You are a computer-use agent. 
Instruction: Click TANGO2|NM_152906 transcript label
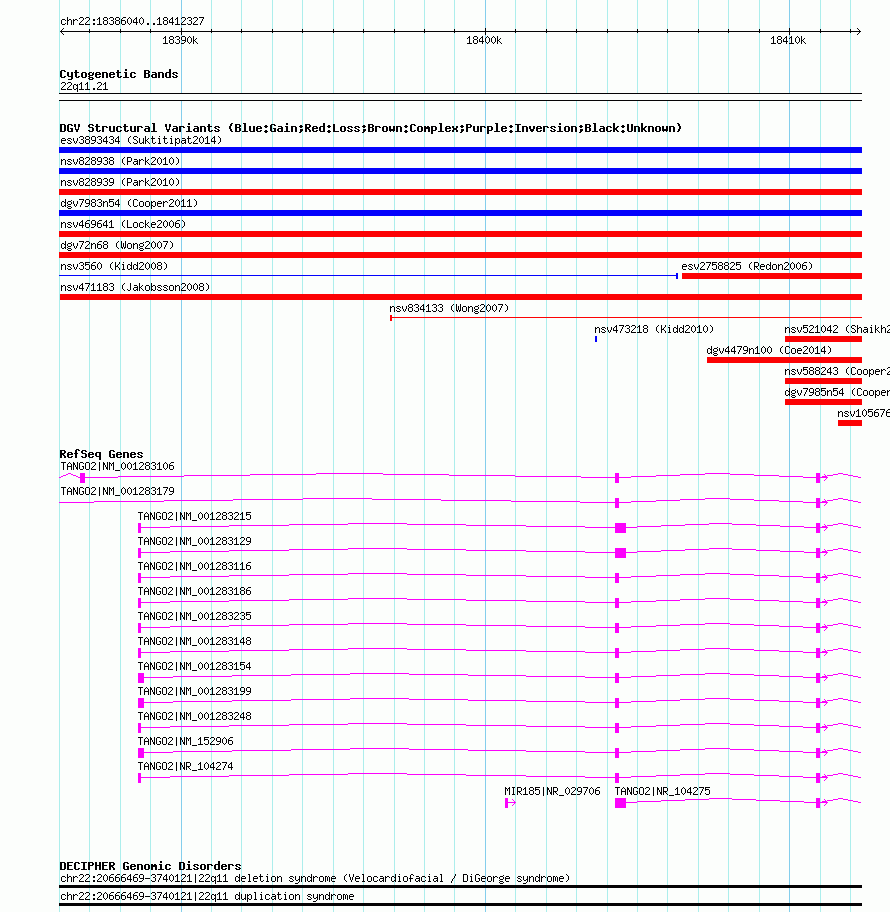185,741
